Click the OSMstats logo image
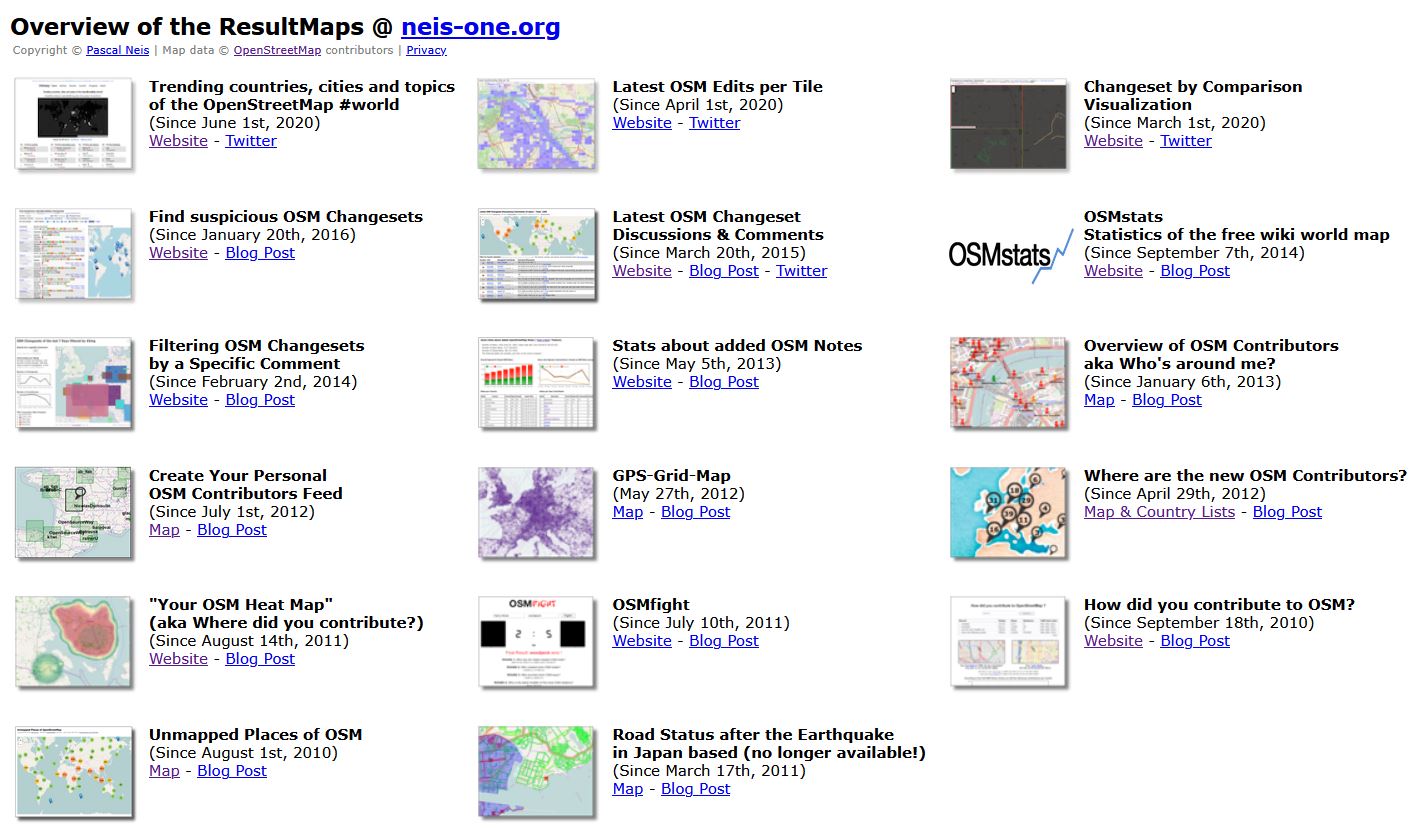The image size is (1428, 835). click(1009, 254)
